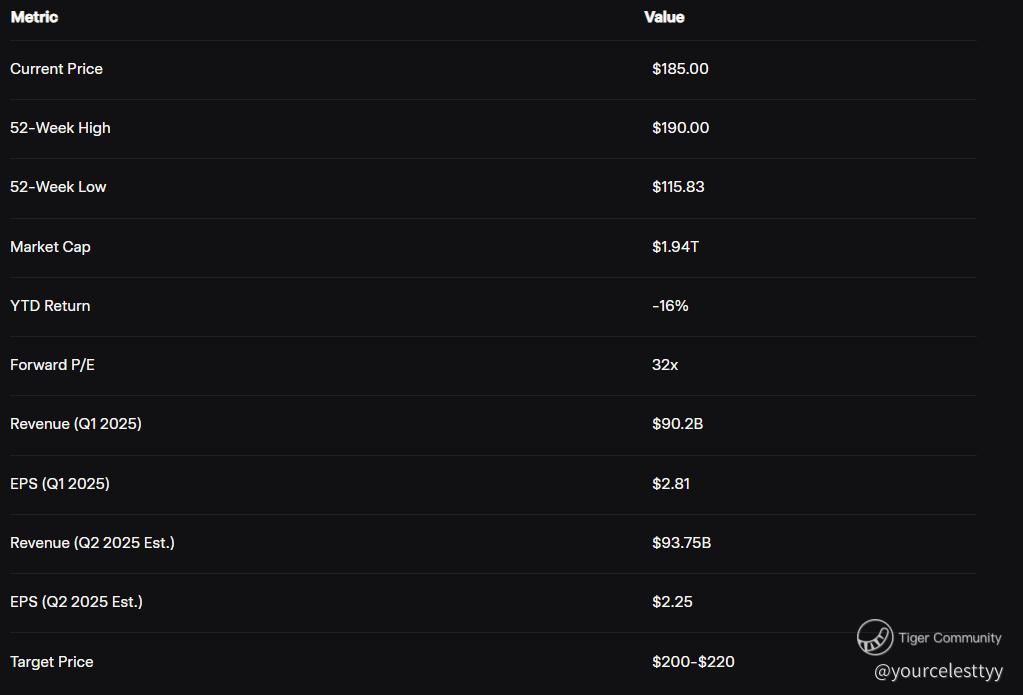The image size is (1023, 695).
Task: Click the 52-Week Low value $115.83
Action: [x=678, y=187]
